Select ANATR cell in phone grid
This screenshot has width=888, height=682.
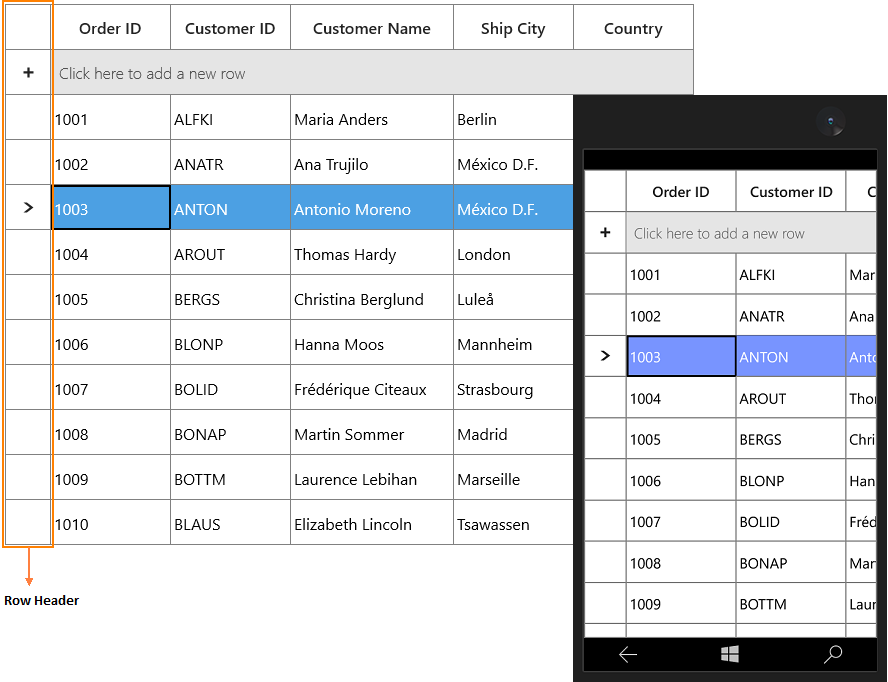pyautogui.click(x=791, y=315)
